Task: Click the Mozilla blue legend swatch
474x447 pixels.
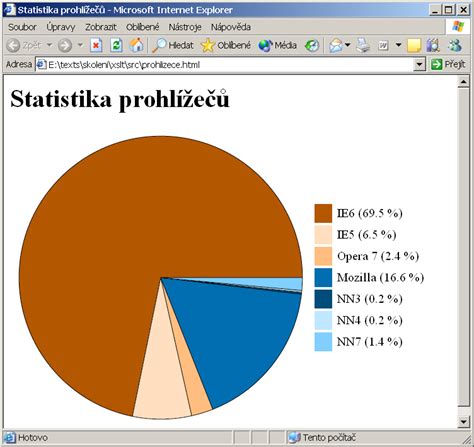Action: (323, 277)
